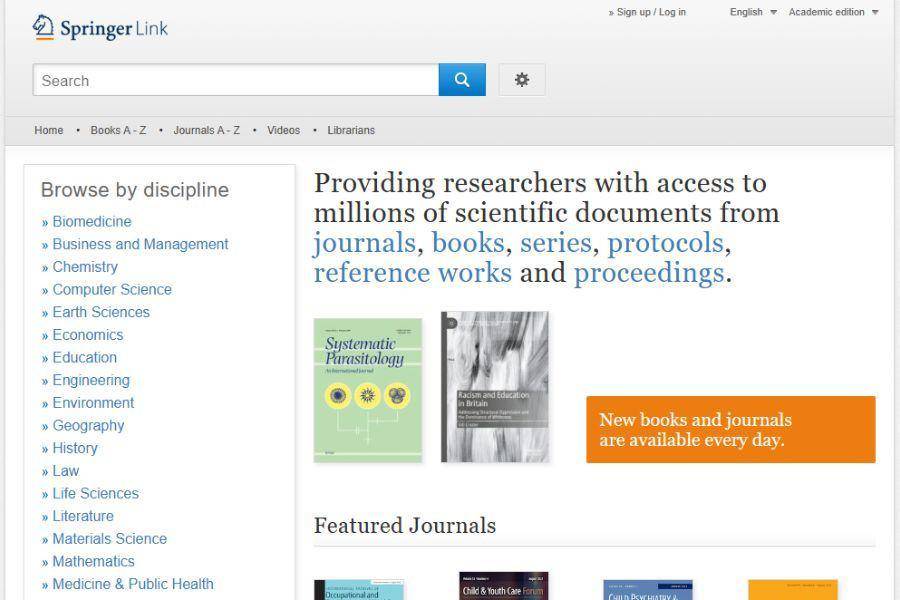
Task: Open the orange featured journal cover
Action: (x=793, y=590)
